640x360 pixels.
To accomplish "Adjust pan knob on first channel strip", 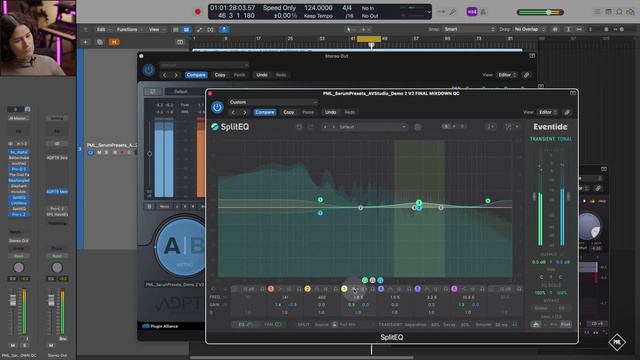I will 19,267.
